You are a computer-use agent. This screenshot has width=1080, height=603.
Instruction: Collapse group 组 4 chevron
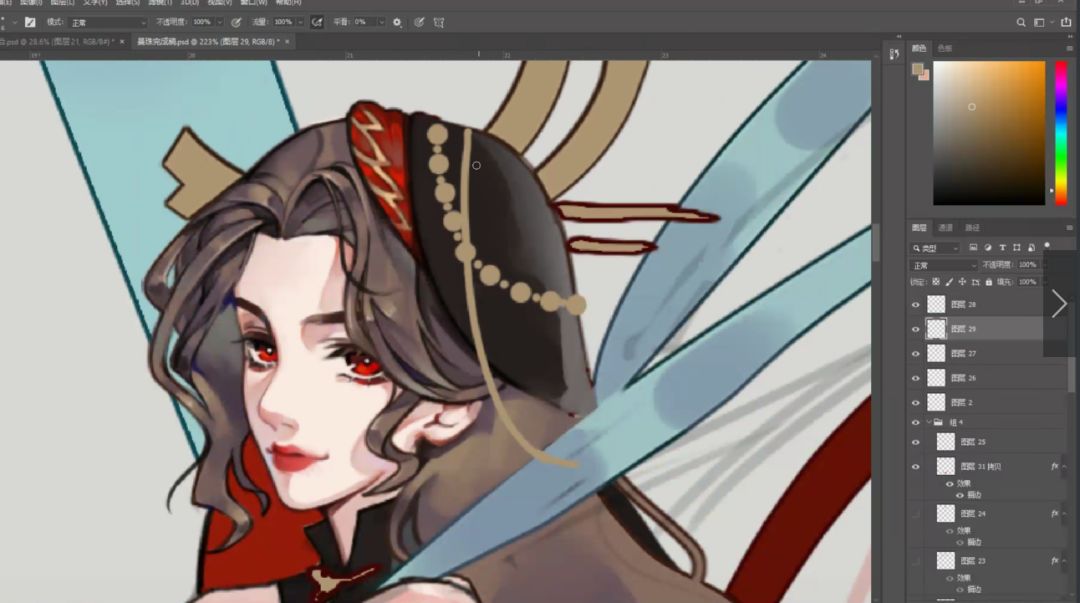click(928, 422)
